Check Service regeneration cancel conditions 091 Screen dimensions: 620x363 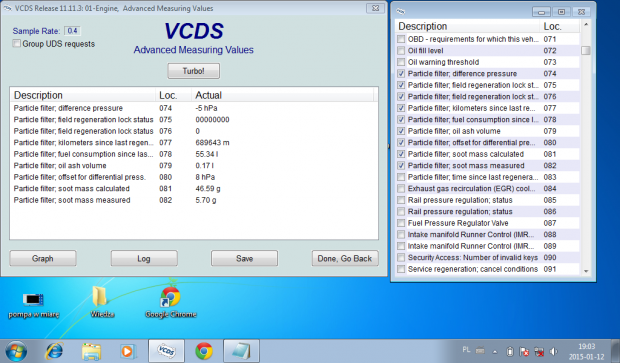tap(401, 269)
